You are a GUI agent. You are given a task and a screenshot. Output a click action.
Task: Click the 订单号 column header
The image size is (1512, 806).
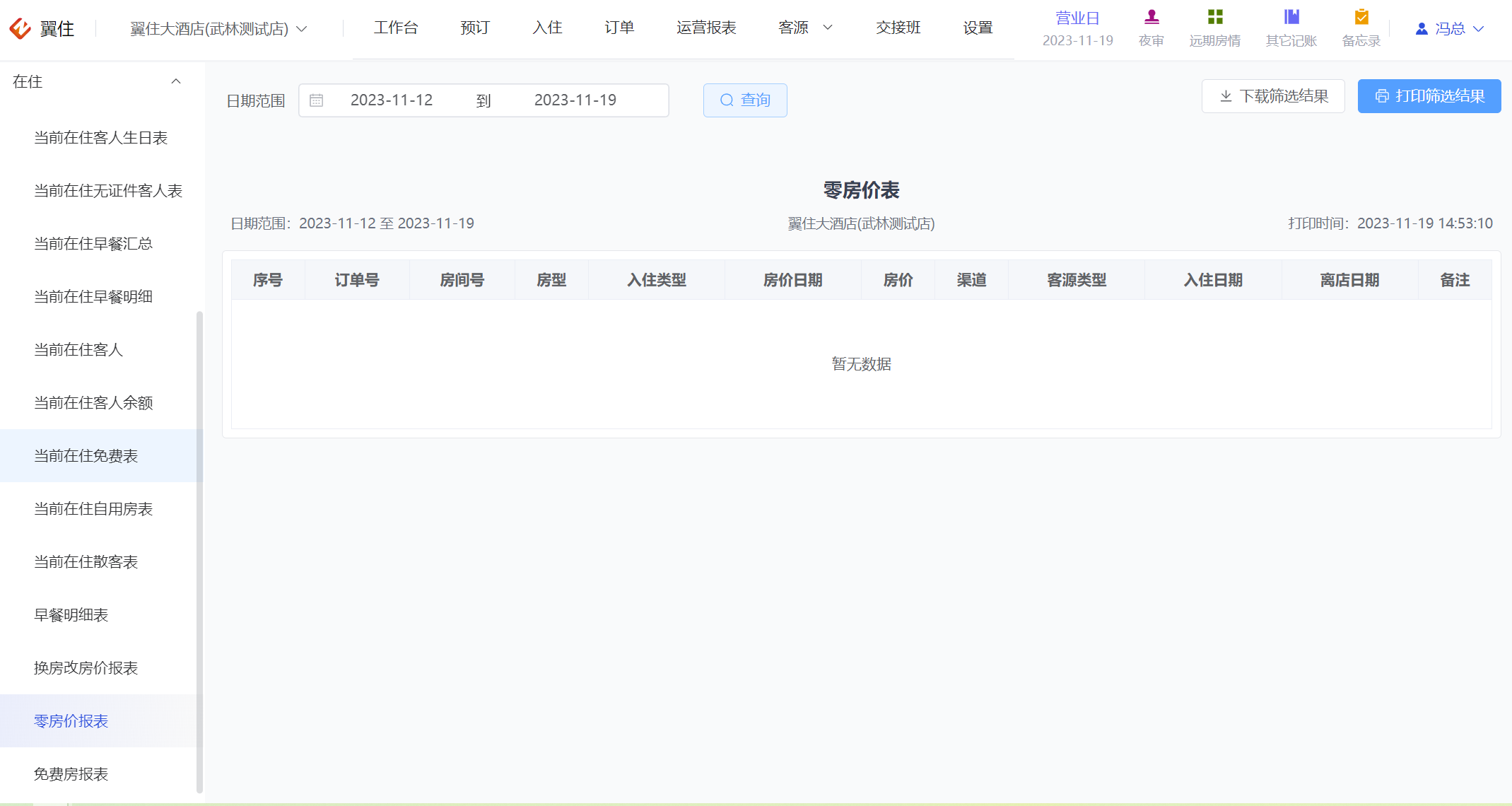point(357,280)
